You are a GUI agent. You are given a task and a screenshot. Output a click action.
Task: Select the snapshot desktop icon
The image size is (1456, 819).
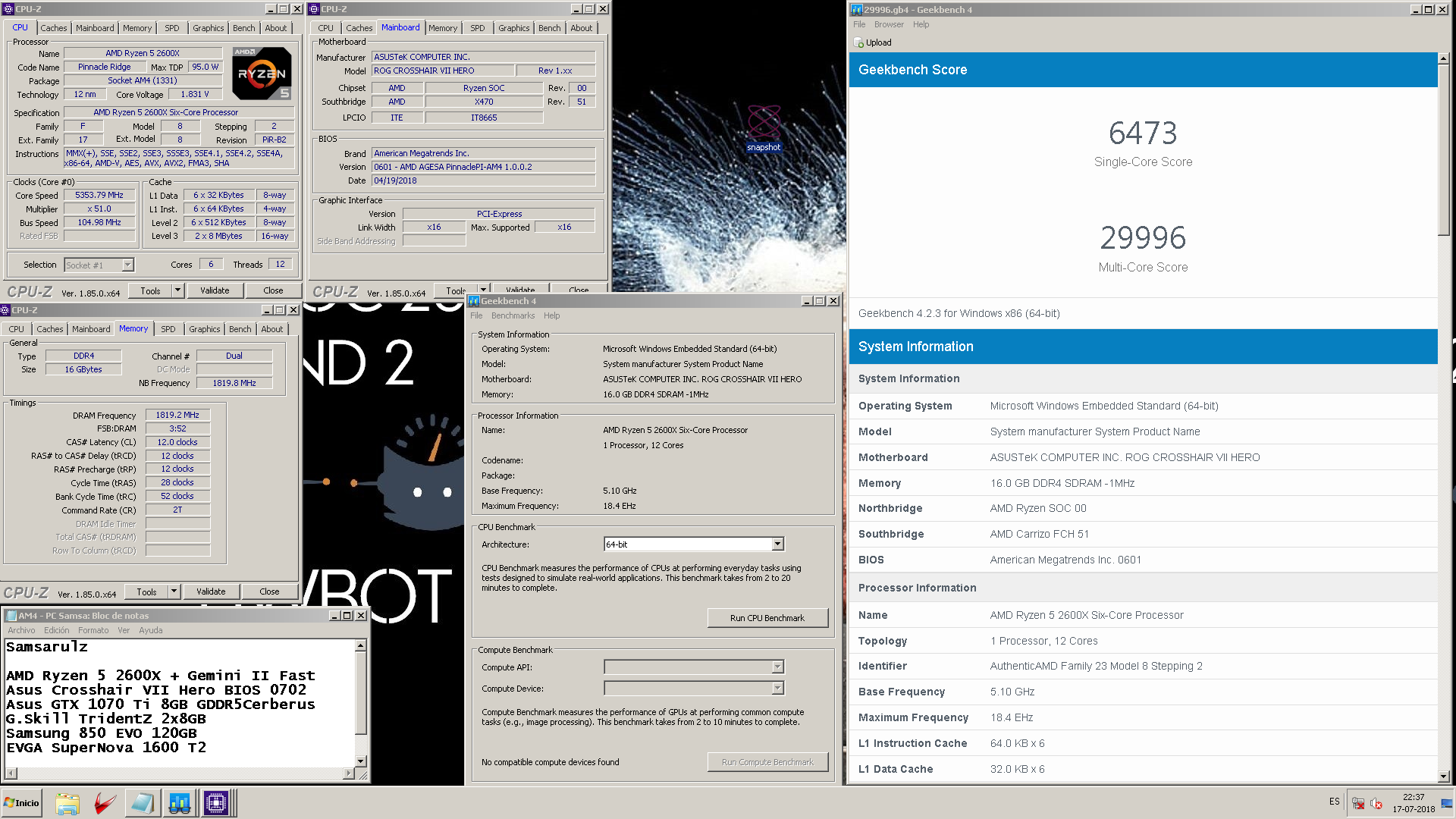(x=763, y=128)
